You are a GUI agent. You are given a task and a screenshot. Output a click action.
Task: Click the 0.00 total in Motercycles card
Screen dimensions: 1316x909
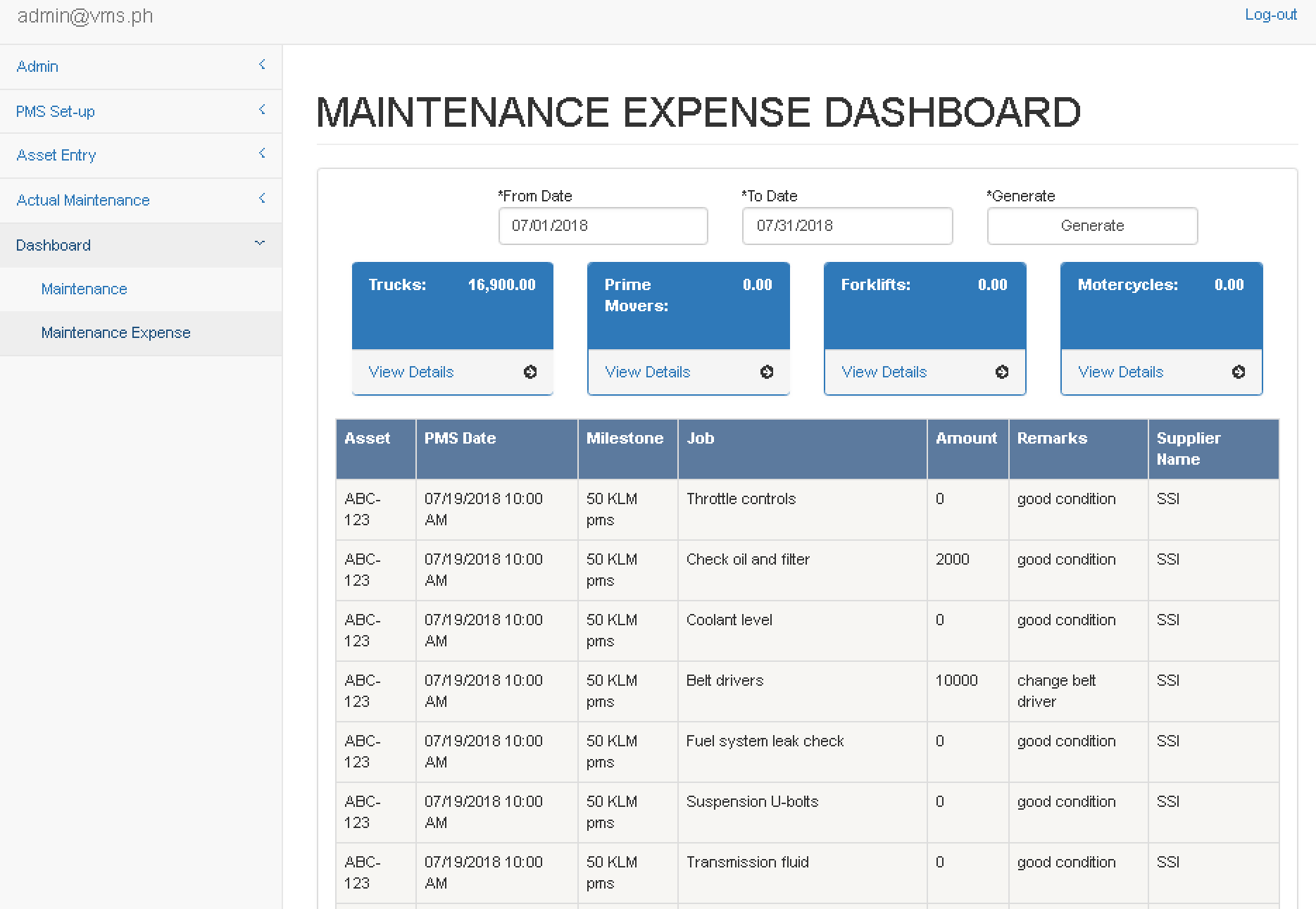click(x=1229, y=284)
